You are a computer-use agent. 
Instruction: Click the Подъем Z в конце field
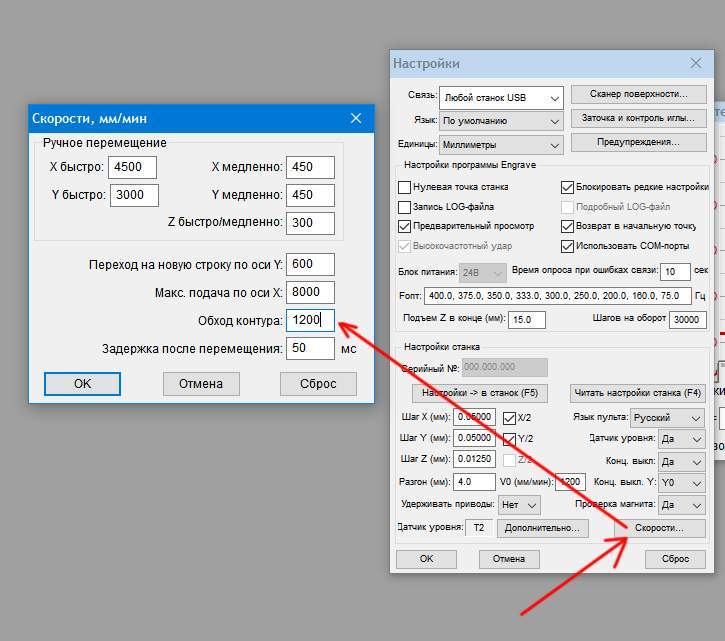tap(534, 320)
